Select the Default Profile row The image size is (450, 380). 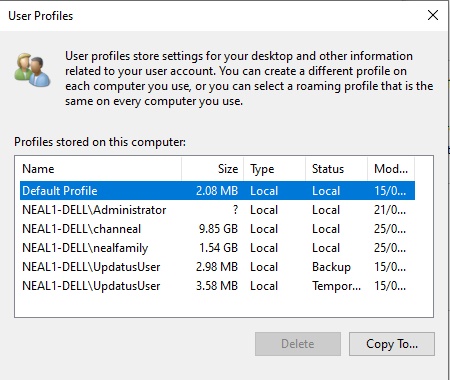217,191
